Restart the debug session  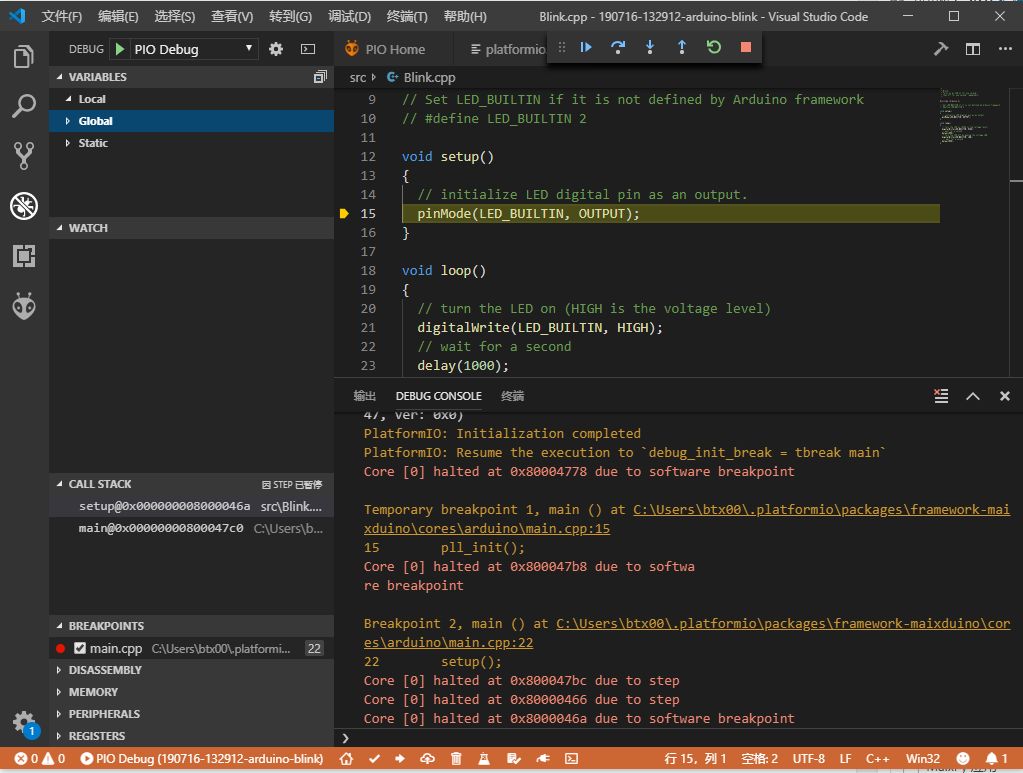pos(714,47)
